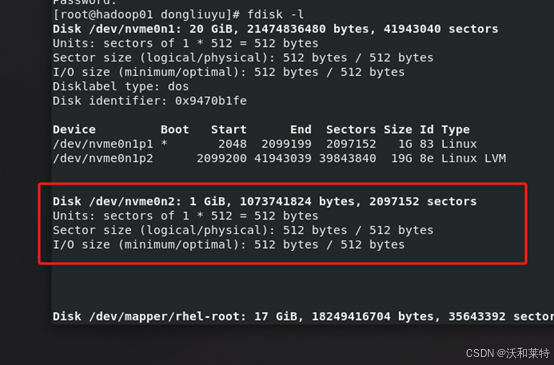Image resolution: width=554 pixels, height=365 pixels.
Task: Click the Size column header
Action: (x=398, y=130)
